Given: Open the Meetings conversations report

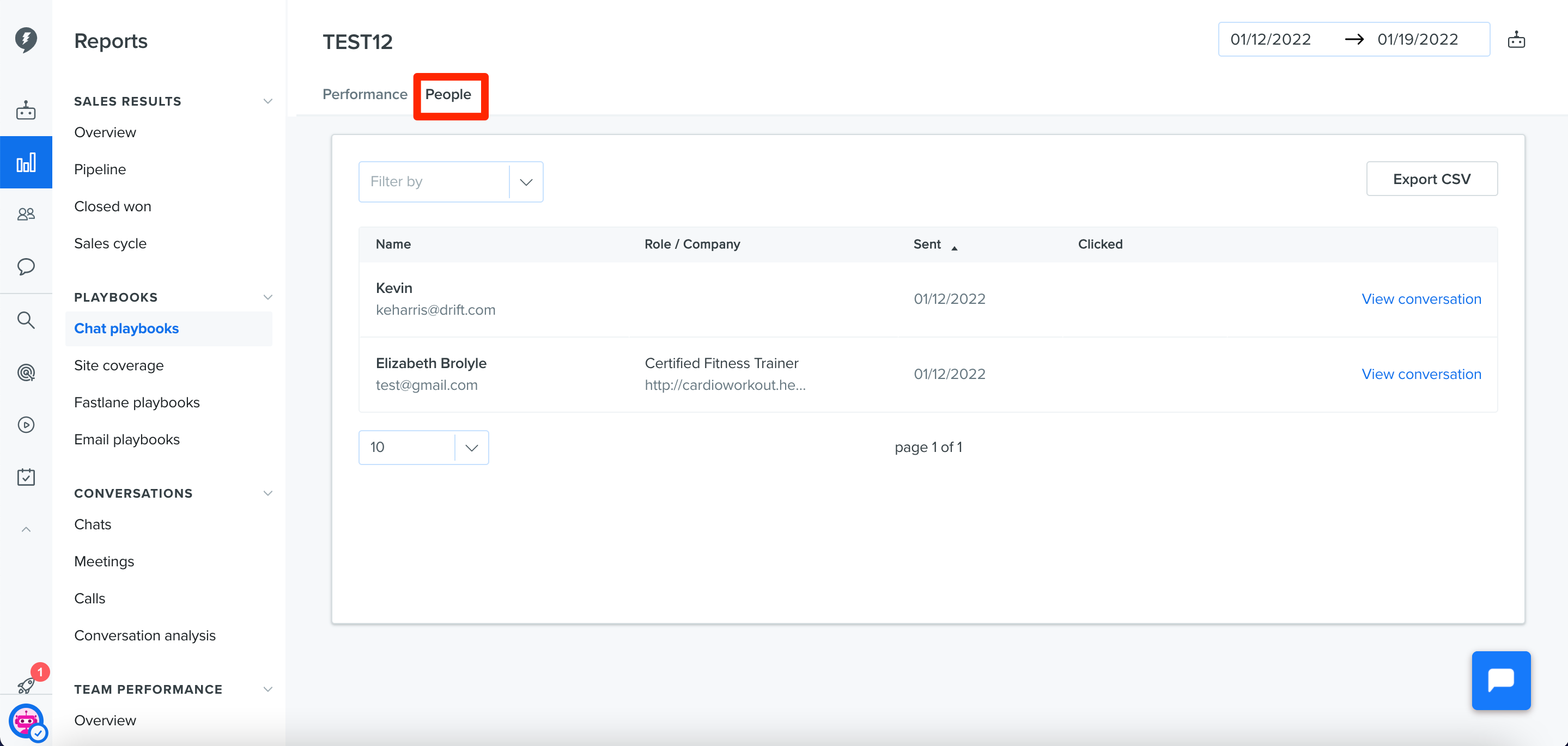Looking at the screenshot, I should click(x=104, y=561).
